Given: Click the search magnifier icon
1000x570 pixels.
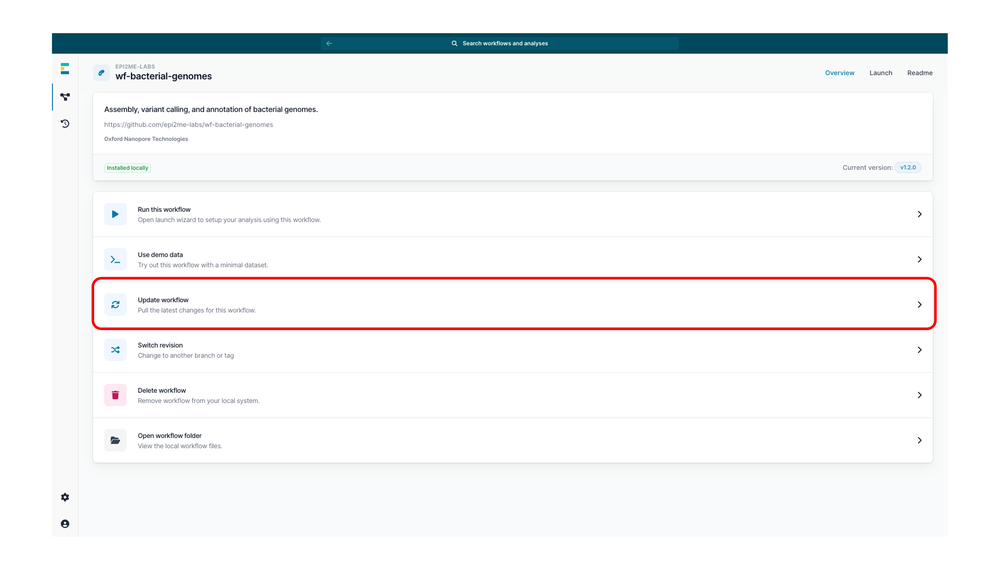Looking at the screenshot, I should click(455, 43).
